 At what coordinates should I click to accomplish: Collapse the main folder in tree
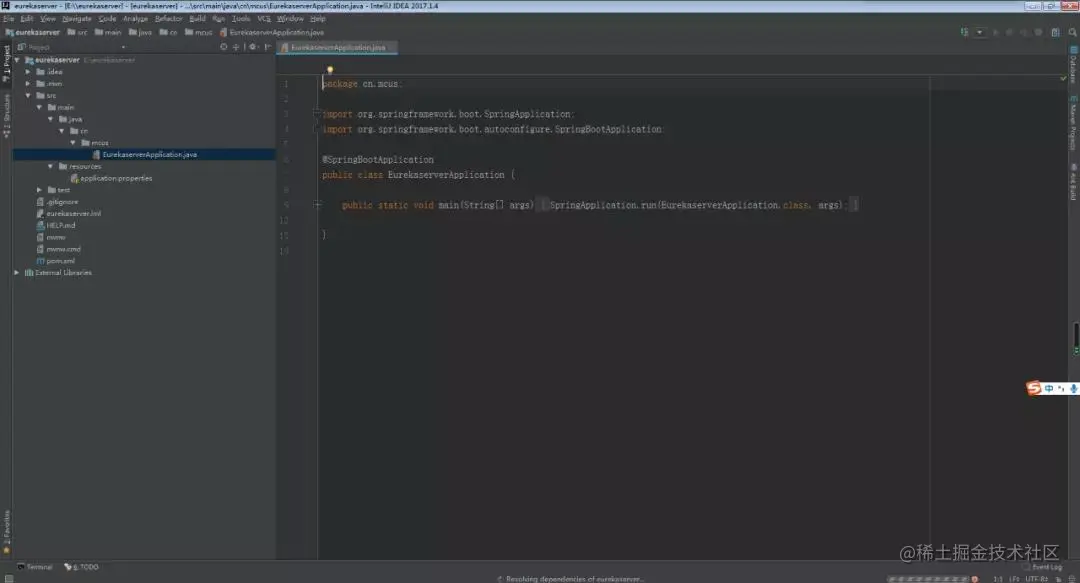(x=39, y=108)
